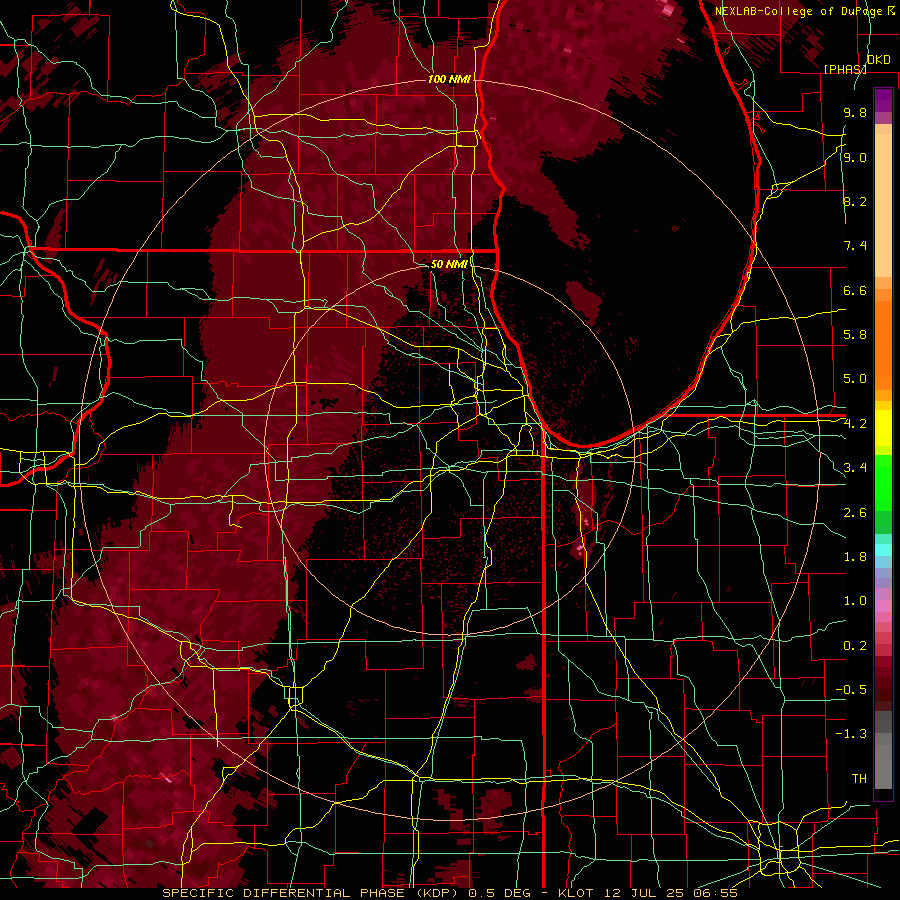Click the 4.2 value on the scale
The image size is (900, 900).
pos(855,424)
